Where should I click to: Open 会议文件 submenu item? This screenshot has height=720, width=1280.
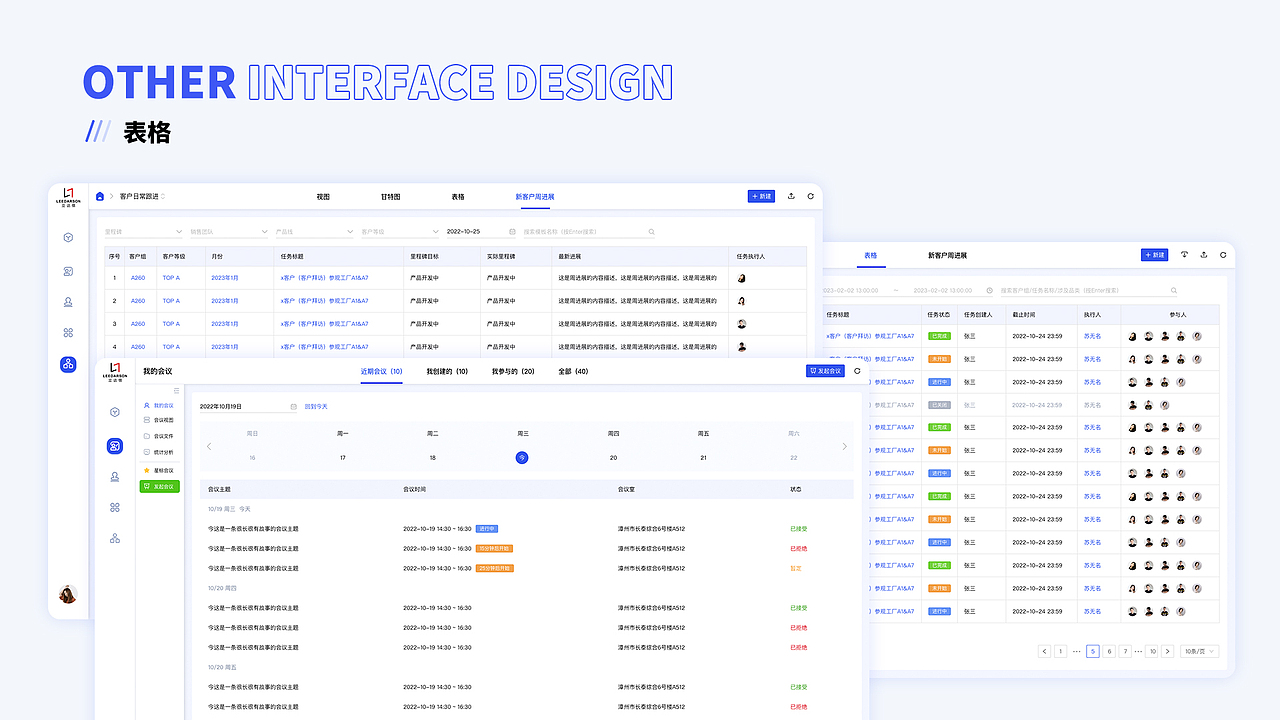tap(159, 436)
